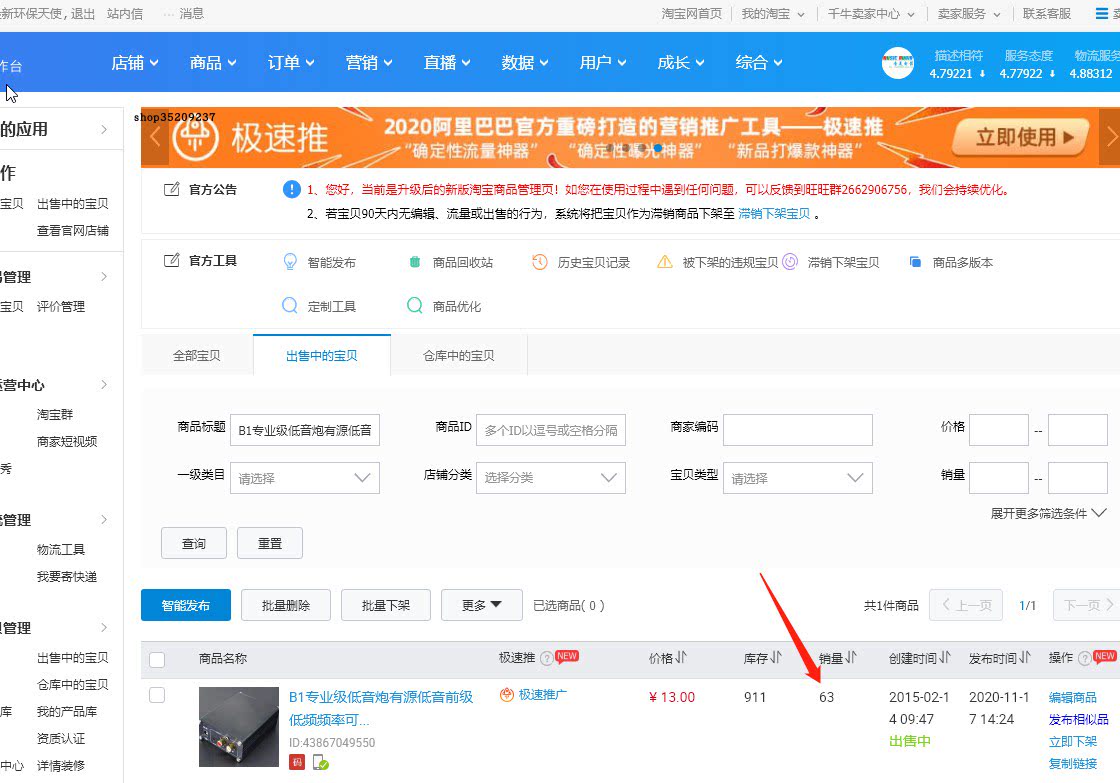This screenshot has width=1120, height=783.
Task: Click the mobile detail check icon
Action: [x=321, y=762]
